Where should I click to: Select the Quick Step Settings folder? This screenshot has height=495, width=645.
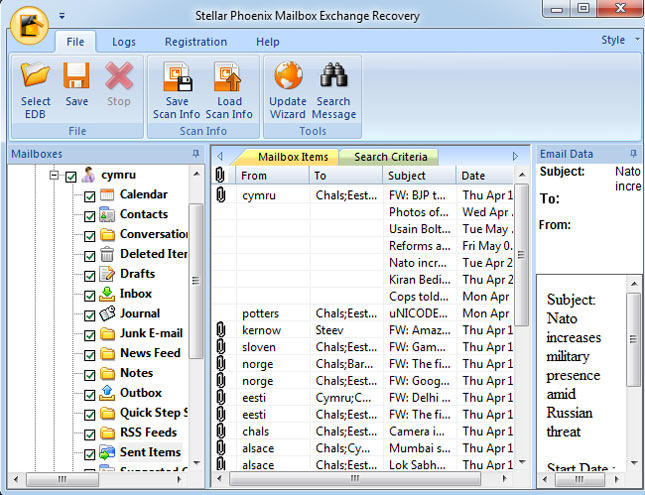(153, 413)
